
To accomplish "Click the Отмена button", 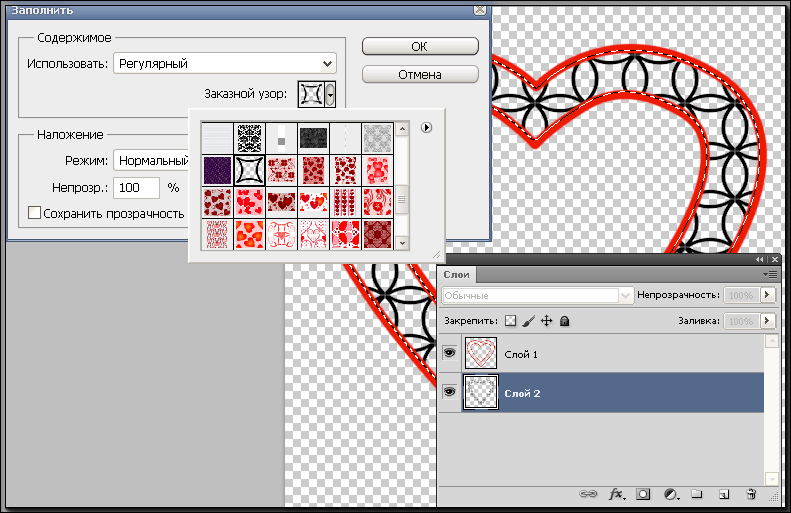I will pos(420,75).
